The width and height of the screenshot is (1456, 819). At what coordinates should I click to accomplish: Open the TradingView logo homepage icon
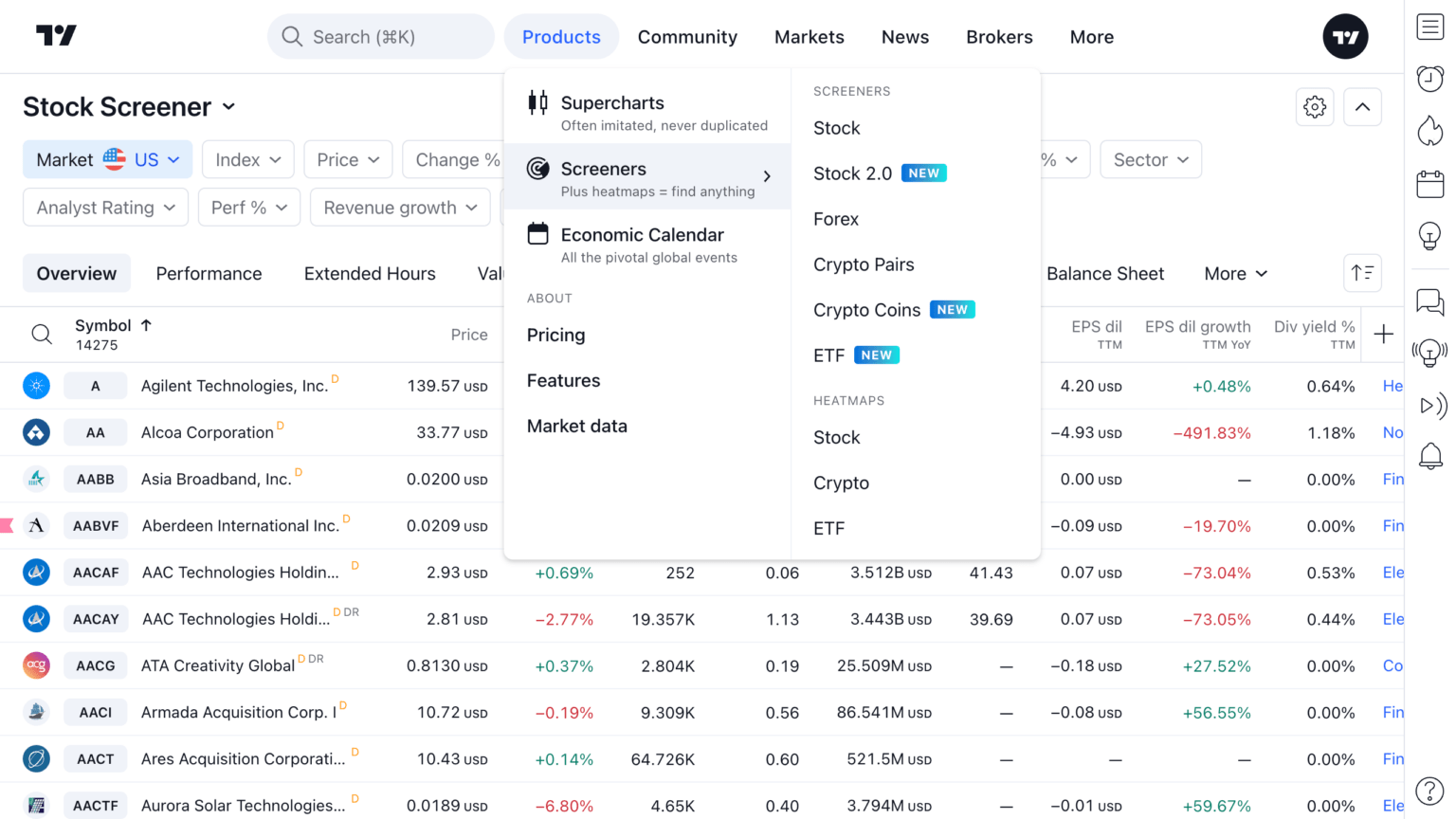coord(56,36)
